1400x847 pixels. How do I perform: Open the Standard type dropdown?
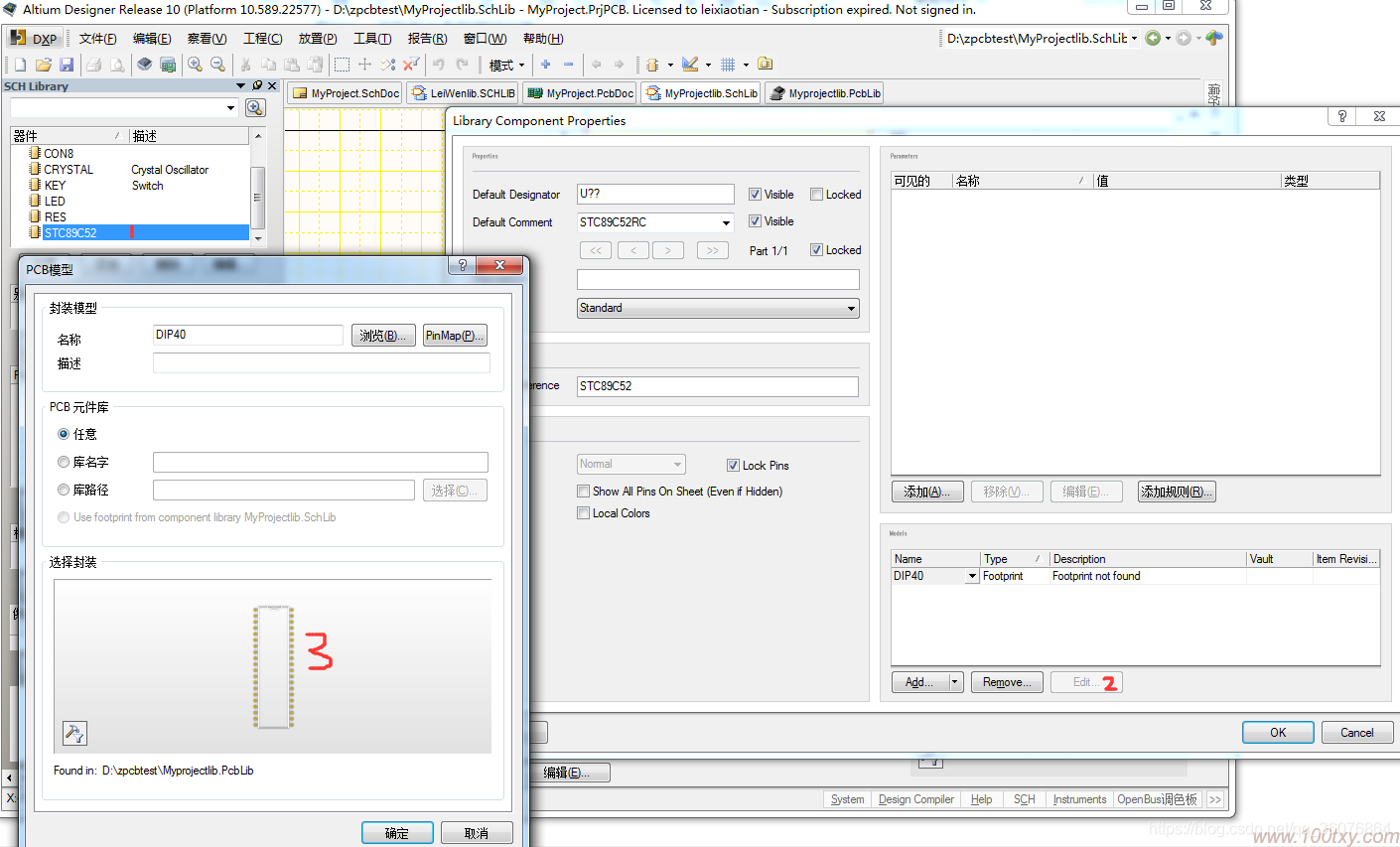pos(851,309)
